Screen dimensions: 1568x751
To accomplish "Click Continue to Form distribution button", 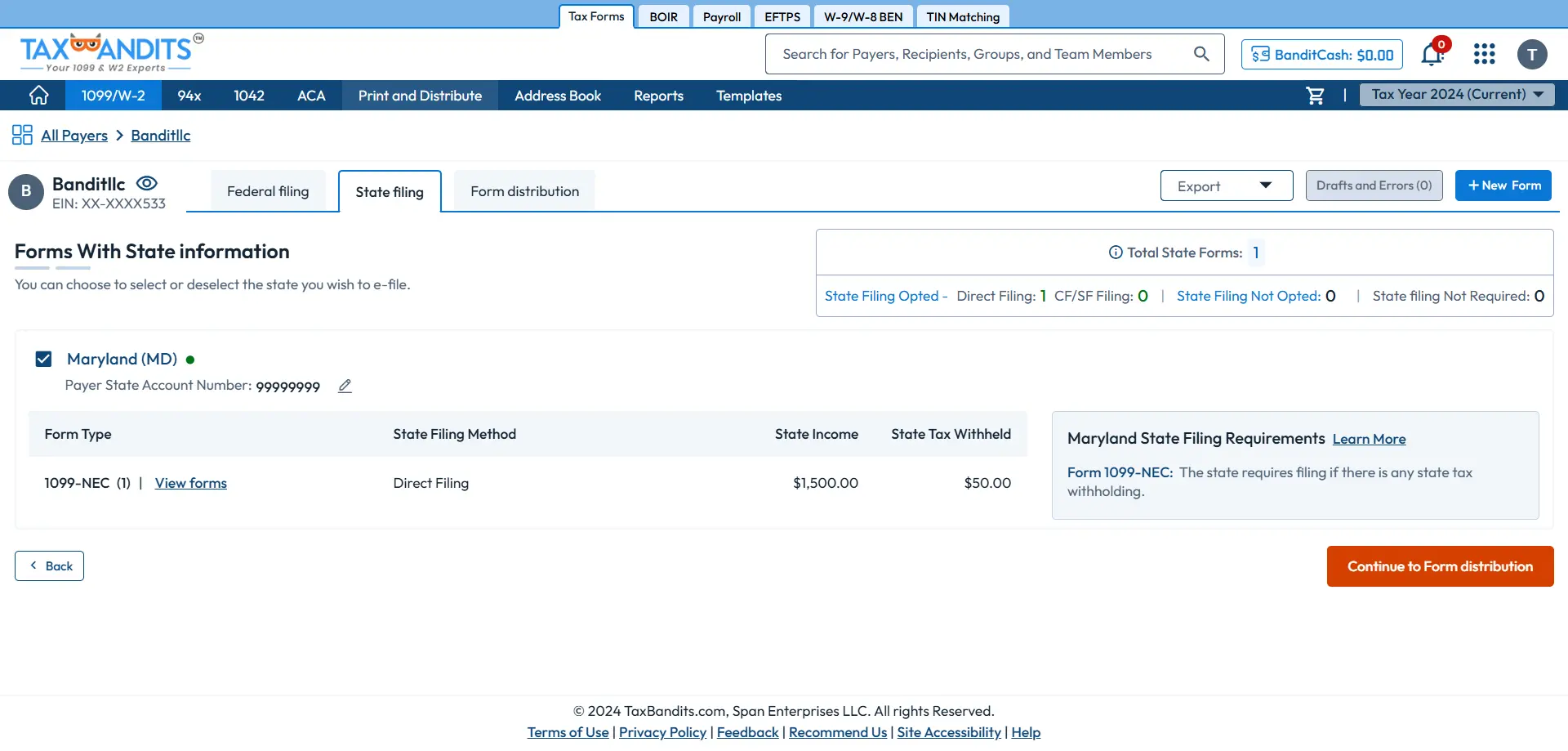I will point(1440,566).
